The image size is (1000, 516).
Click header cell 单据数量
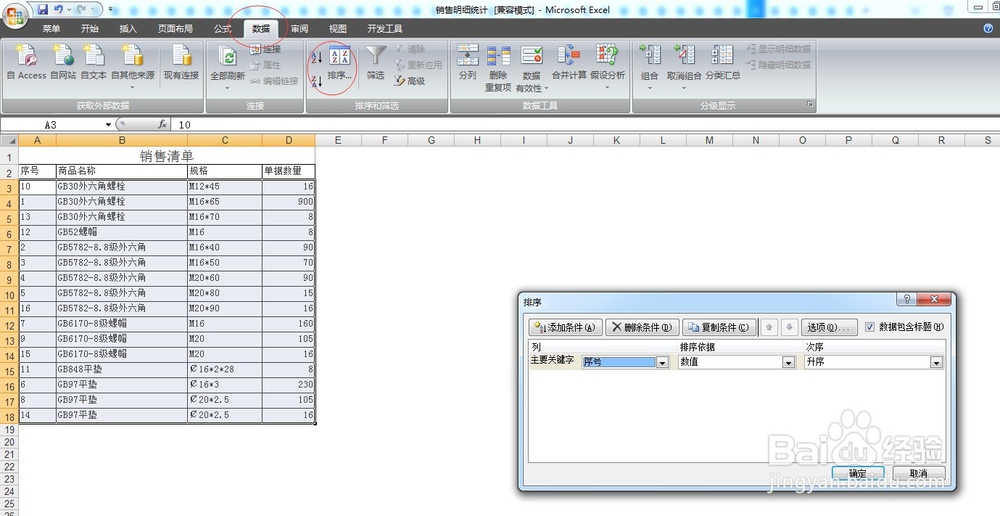[288, 171]
